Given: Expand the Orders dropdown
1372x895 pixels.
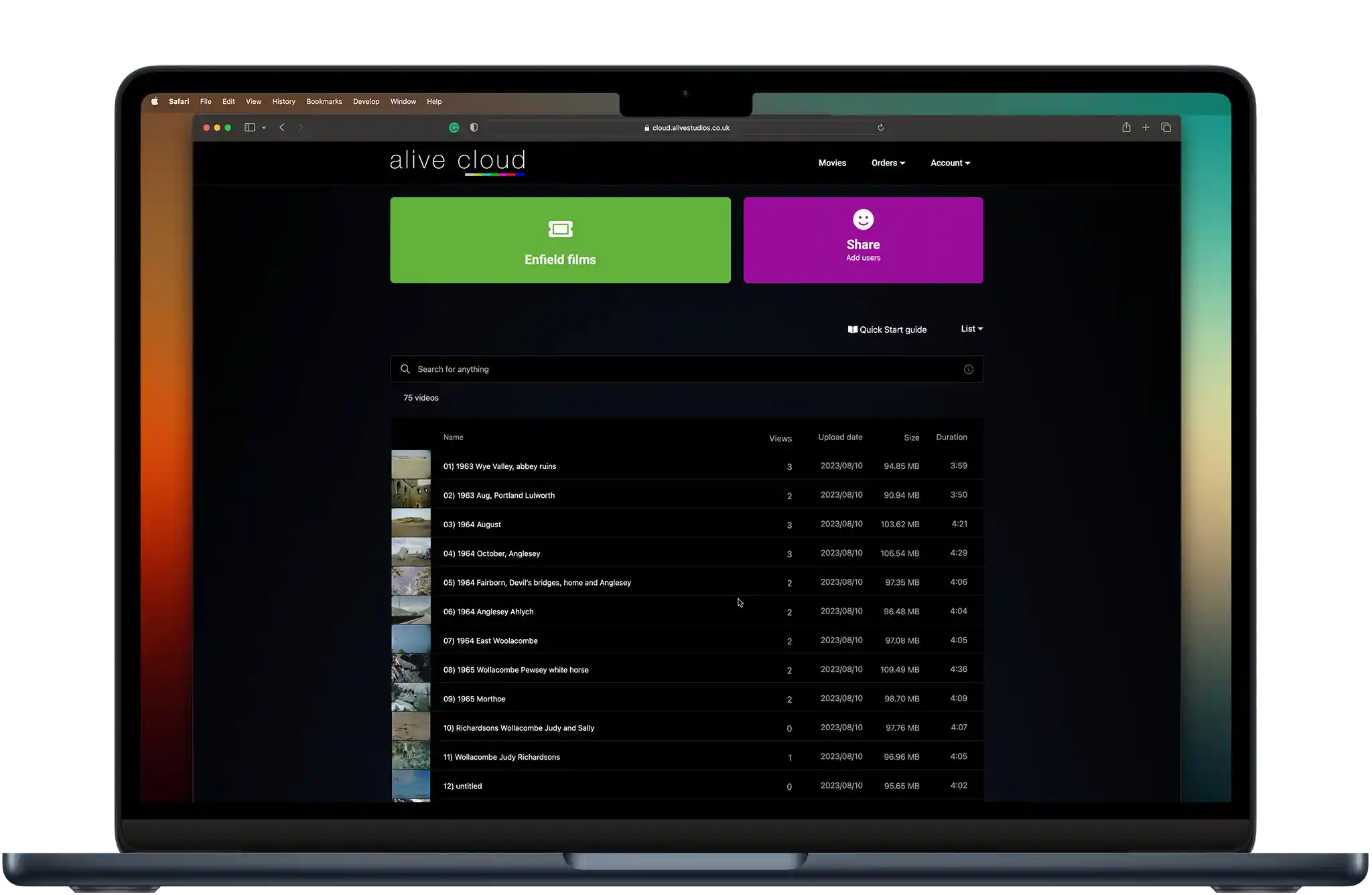Looking at the screenshot, I should (x=888, y=163).
